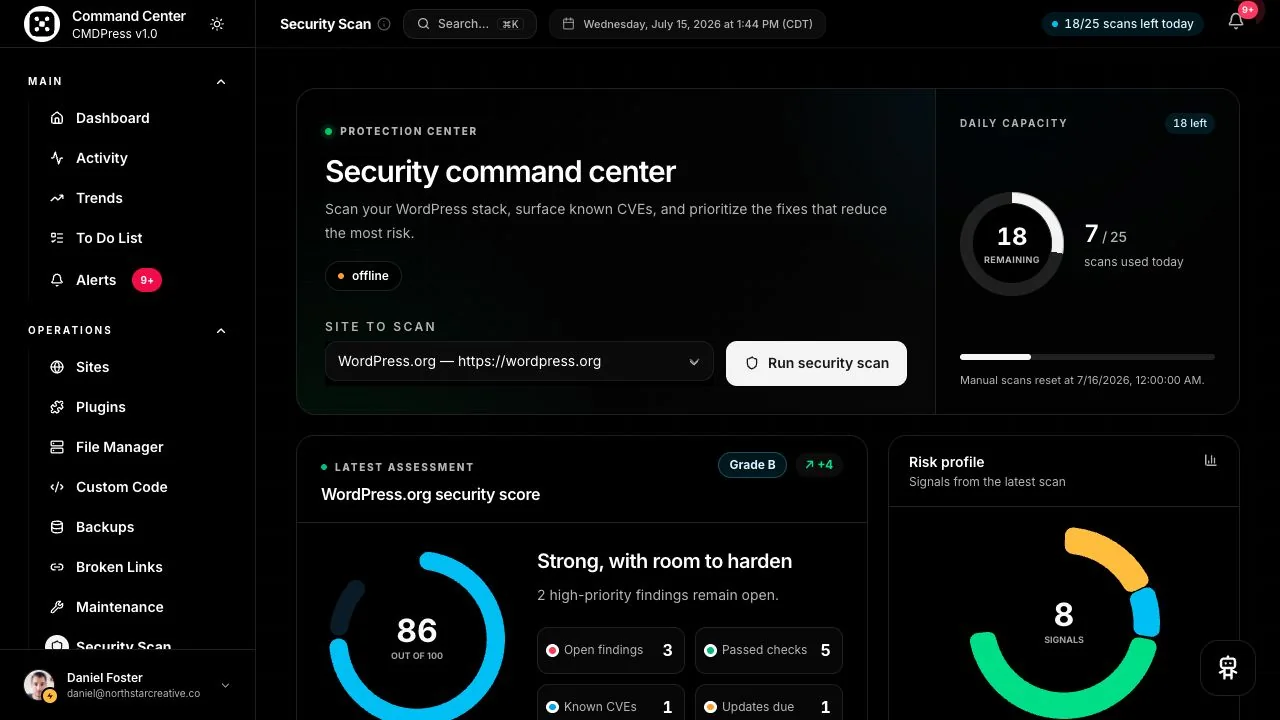Click the 18/25 scans left today badge
This screenshot has height=720, width=1280.
(x=1122, y=24)
